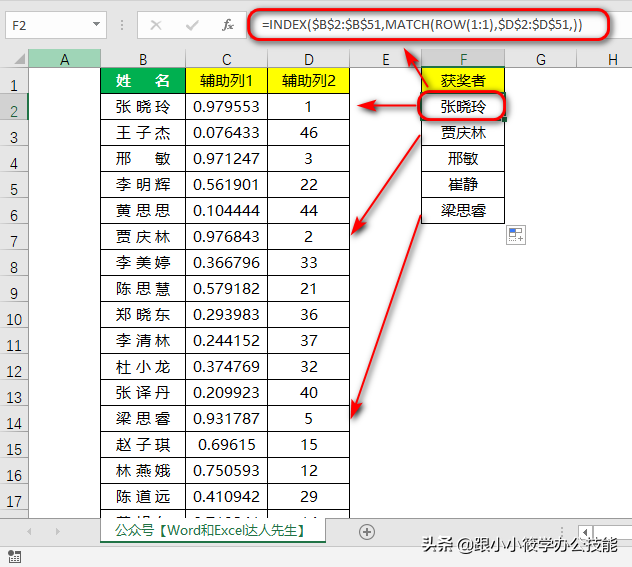
Task: Select the sheet tab 公众号【Word和Excel达人先生】
Action: [x=213, y=530]
